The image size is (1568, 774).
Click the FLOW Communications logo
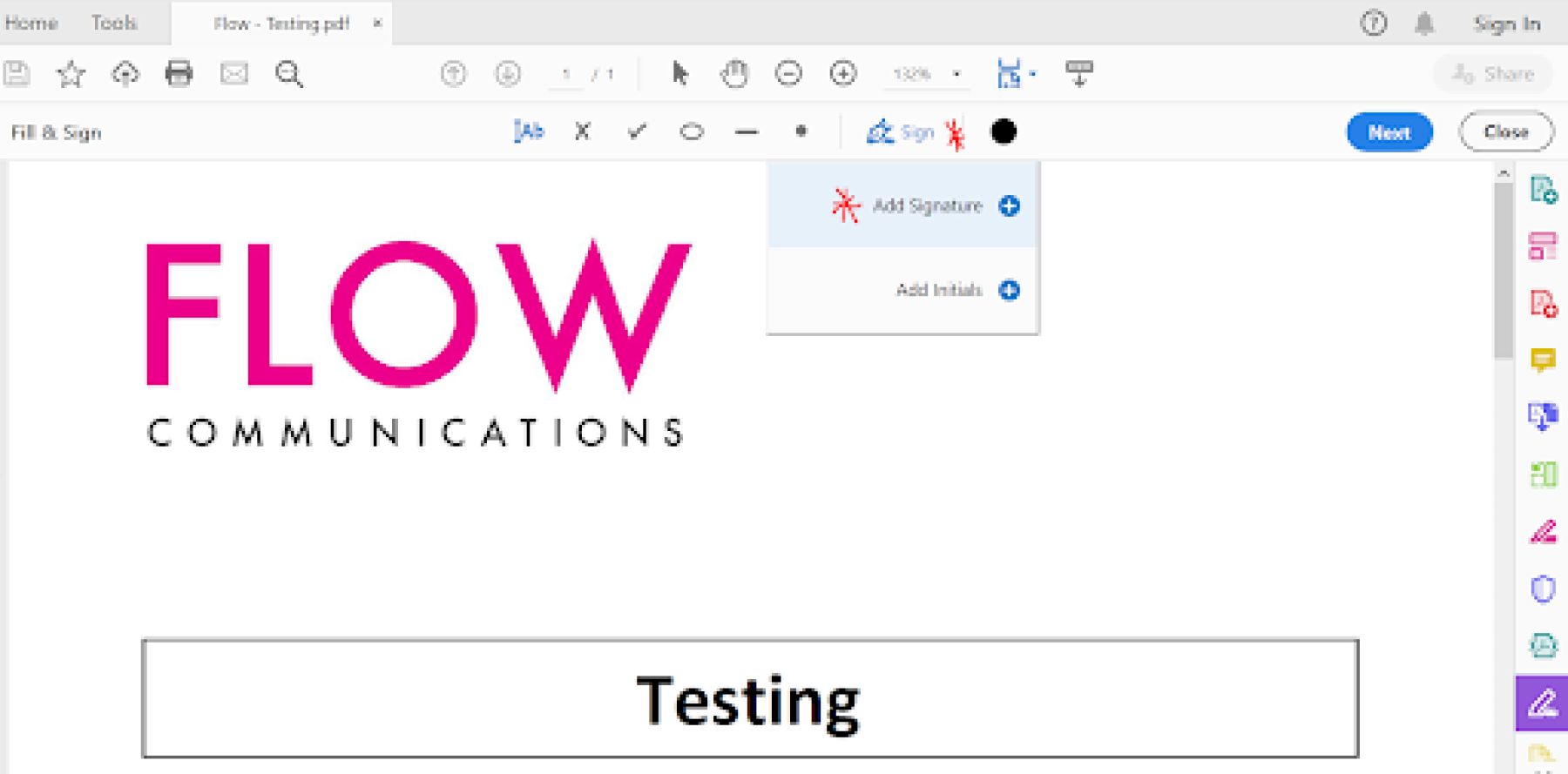(x=418, y=344)
